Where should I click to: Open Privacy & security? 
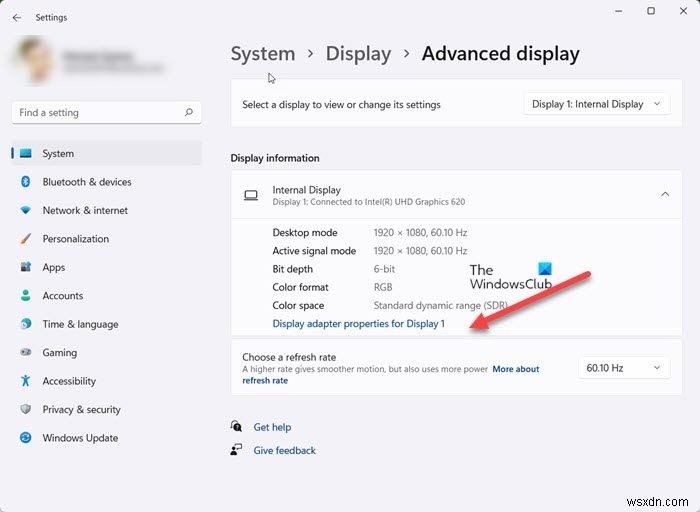coord(106,409)
